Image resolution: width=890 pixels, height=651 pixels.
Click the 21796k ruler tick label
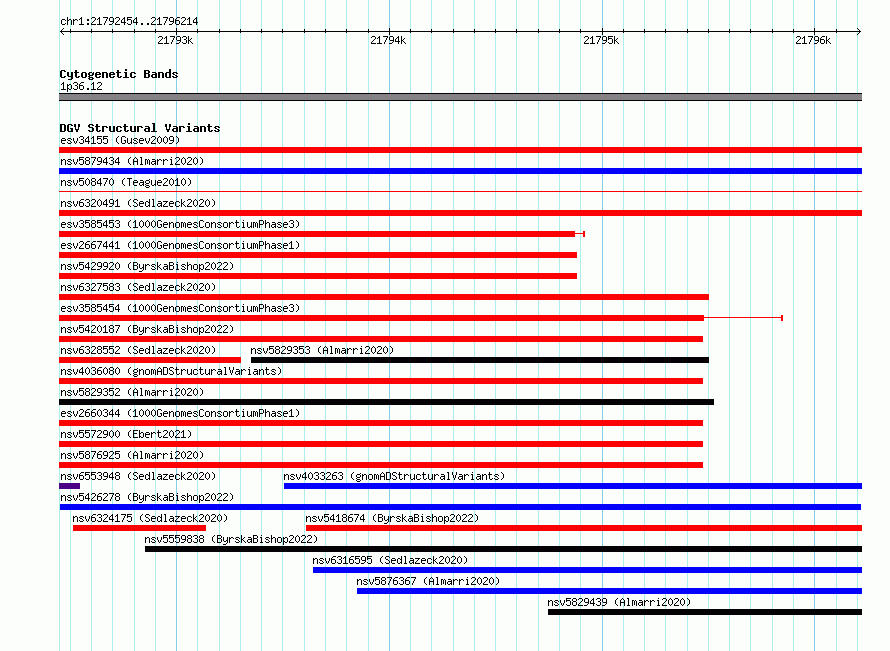813,40
